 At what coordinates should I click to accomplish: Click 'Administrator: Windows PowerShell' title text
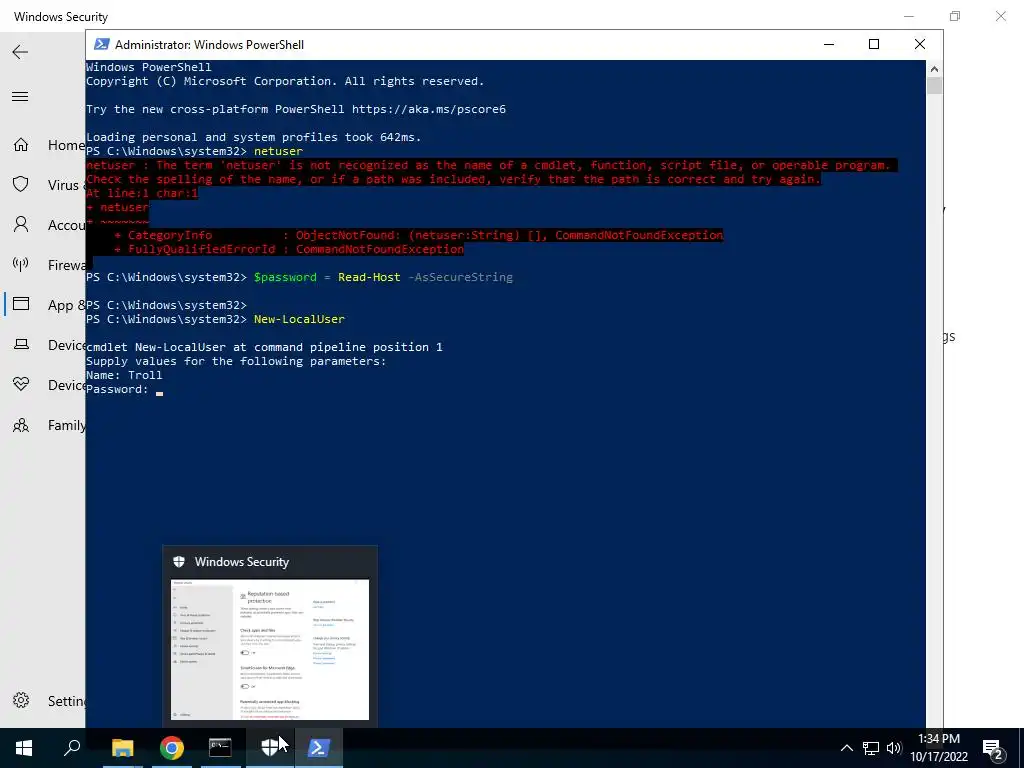209,44
